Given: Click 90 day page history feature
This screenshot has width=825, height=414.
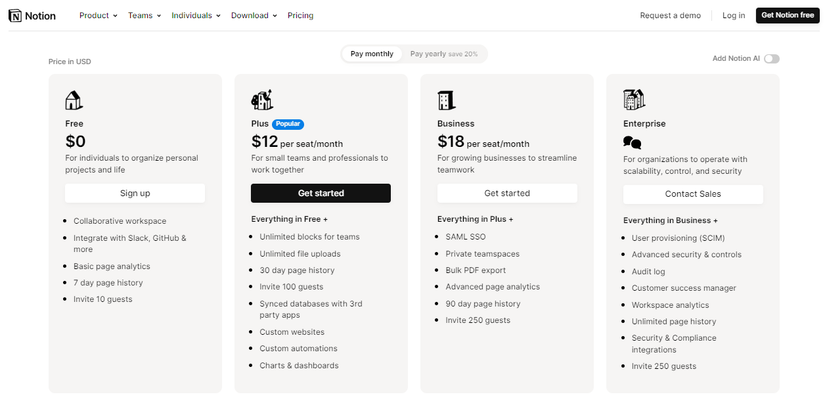Looking at the screenshot, I should [483, 304].
